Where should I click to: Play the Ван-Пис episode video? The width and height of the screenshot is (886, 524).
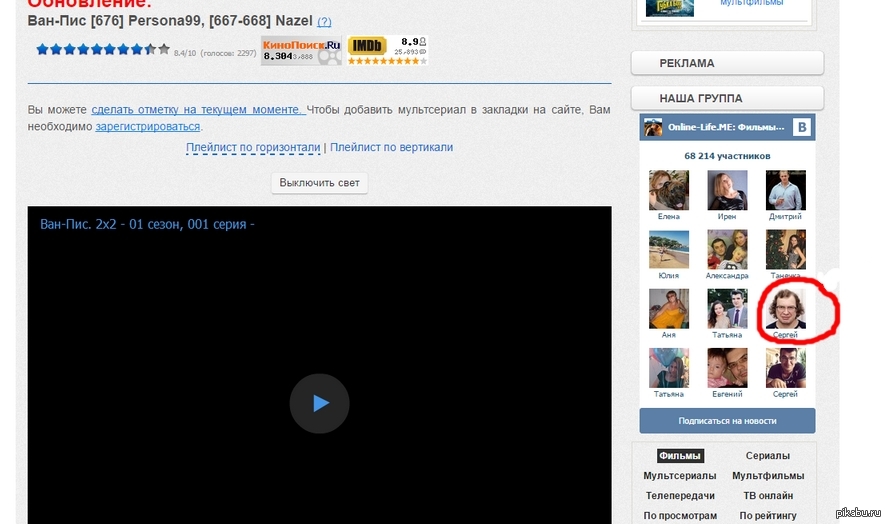pyautogui.click(x=319, y=403)
